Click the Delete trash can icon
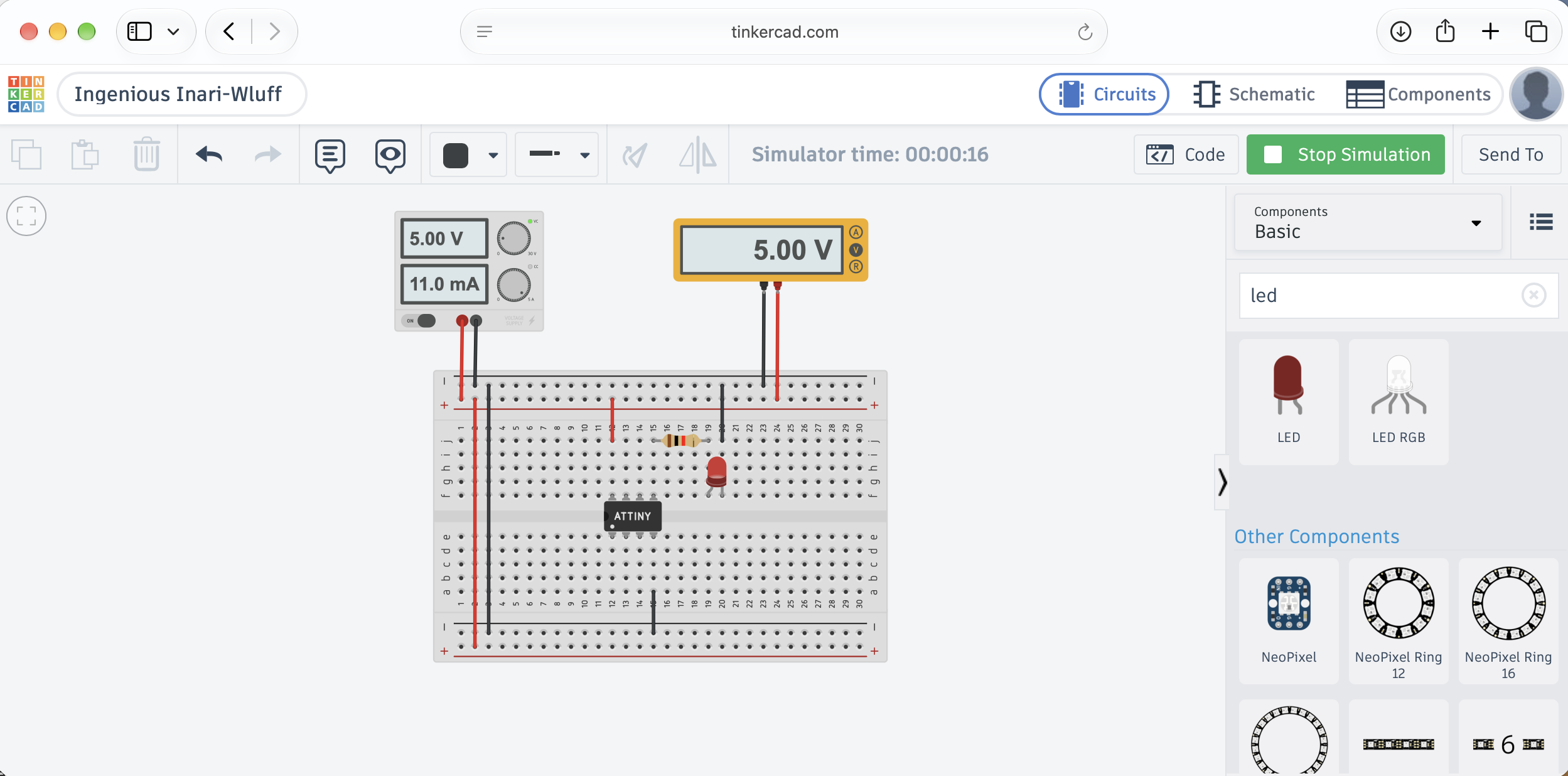 click(x=146, y=154)
